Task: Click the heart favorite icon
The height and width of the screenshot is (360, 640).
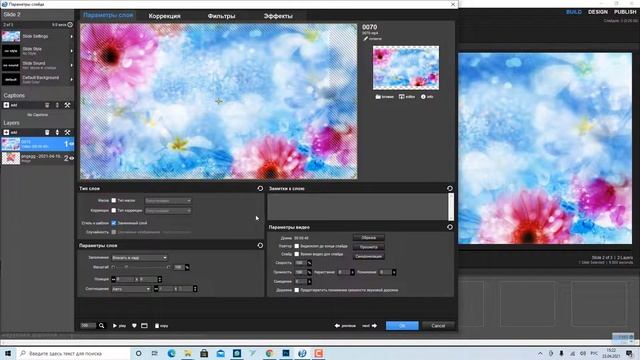Action: [134, 326]
